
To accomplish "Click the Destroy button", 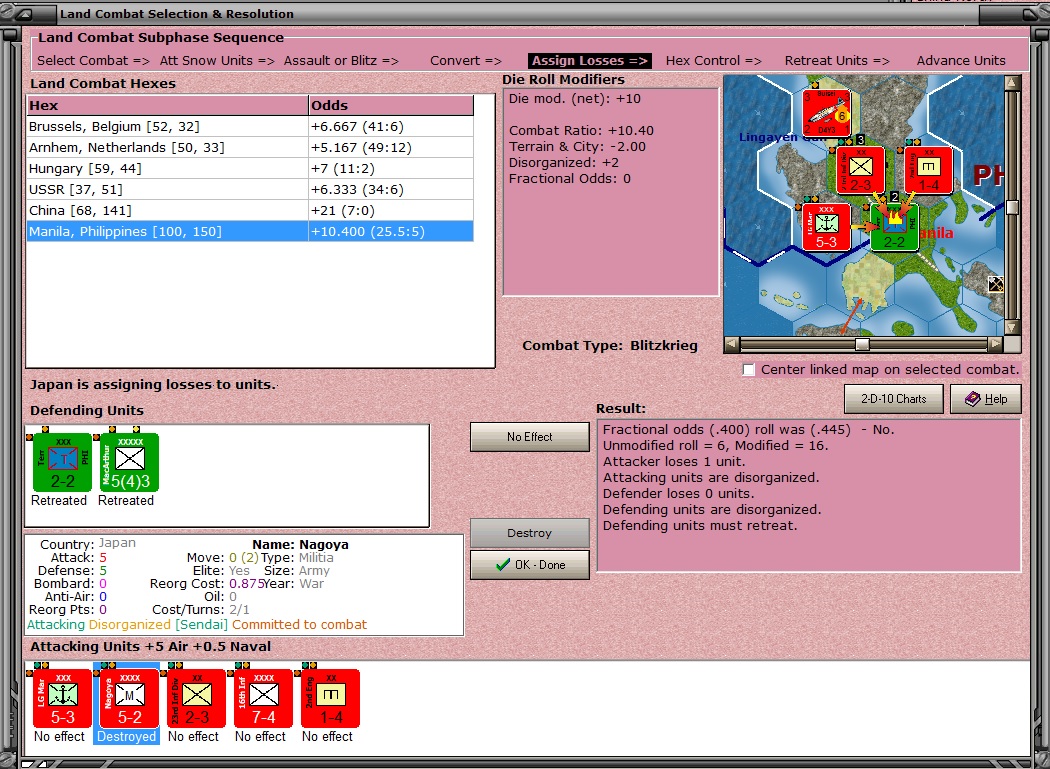I will (530, 533).
